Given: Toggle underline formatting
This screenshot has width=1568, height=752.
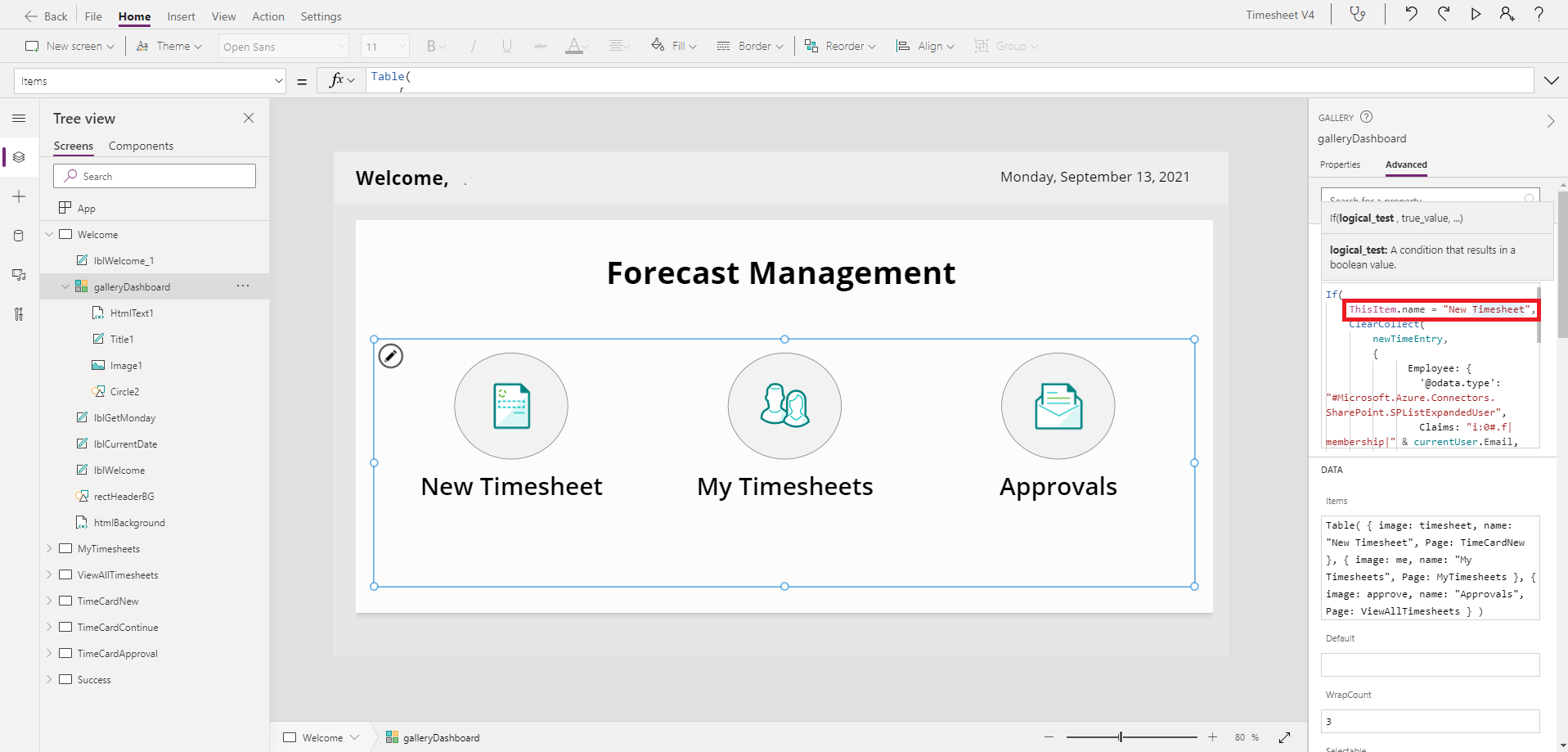Looking at the screenshot, I should coord(506,46).
